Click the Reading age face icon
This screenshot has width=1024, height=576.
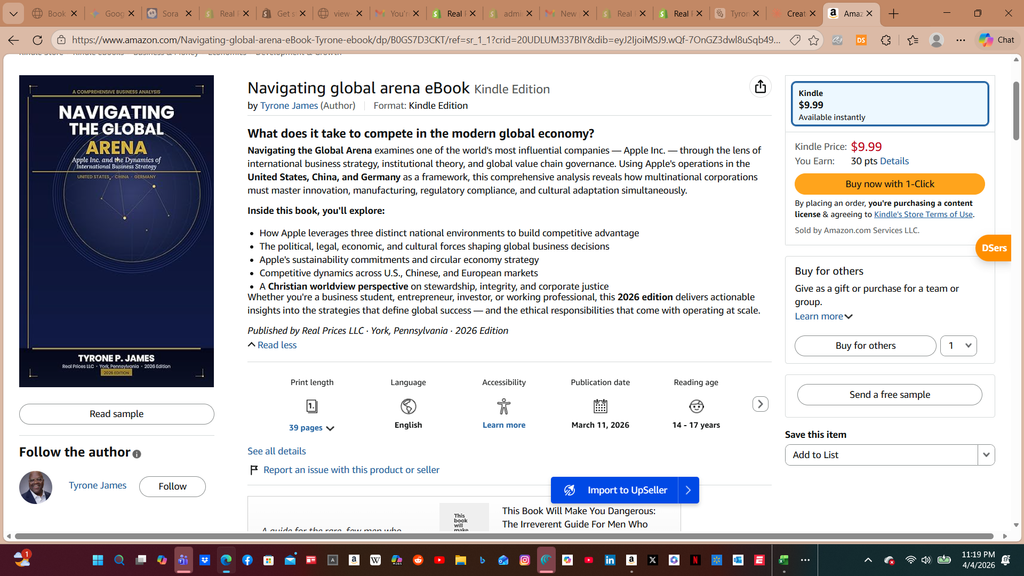696,406
